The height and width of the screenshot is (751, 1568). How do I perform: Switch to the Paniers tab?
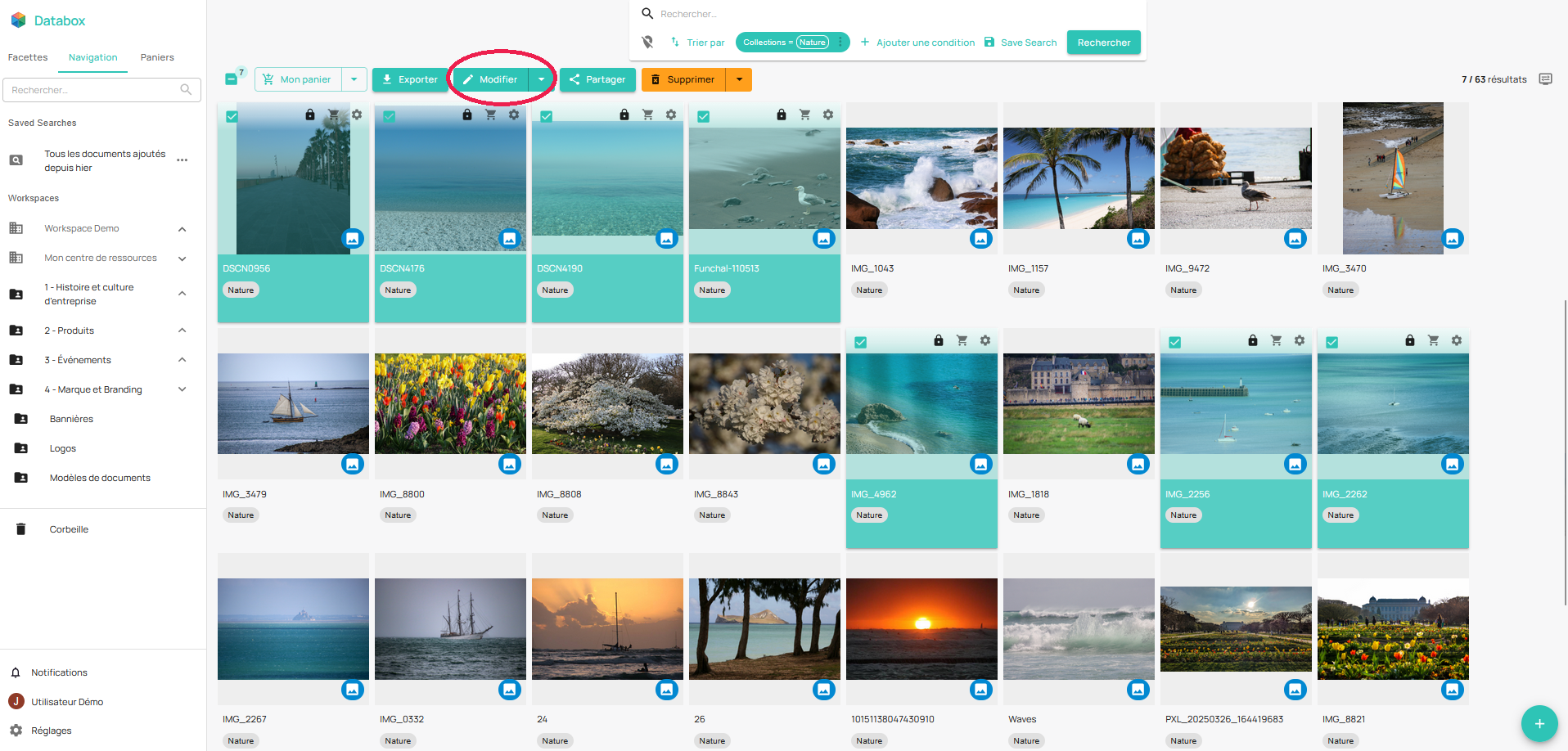[x=157, y=57]
